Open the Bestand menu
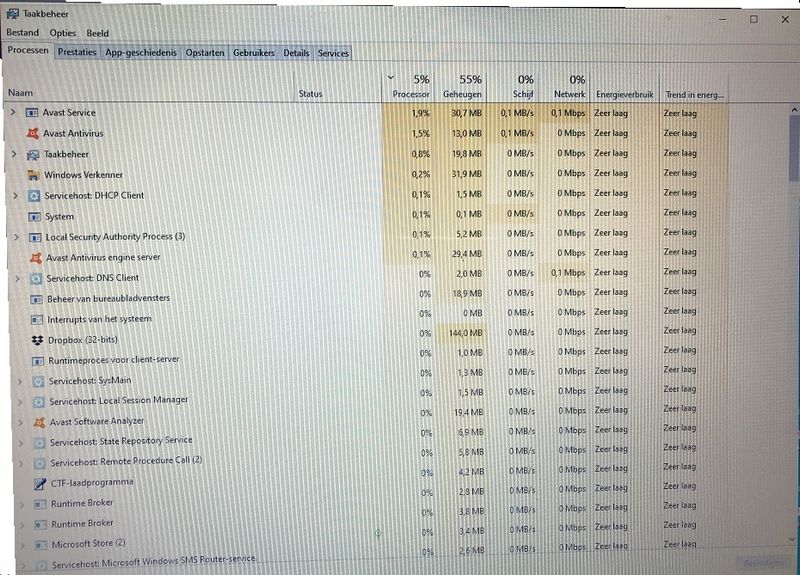Screen dimensions: 800x575 (22, 32)
